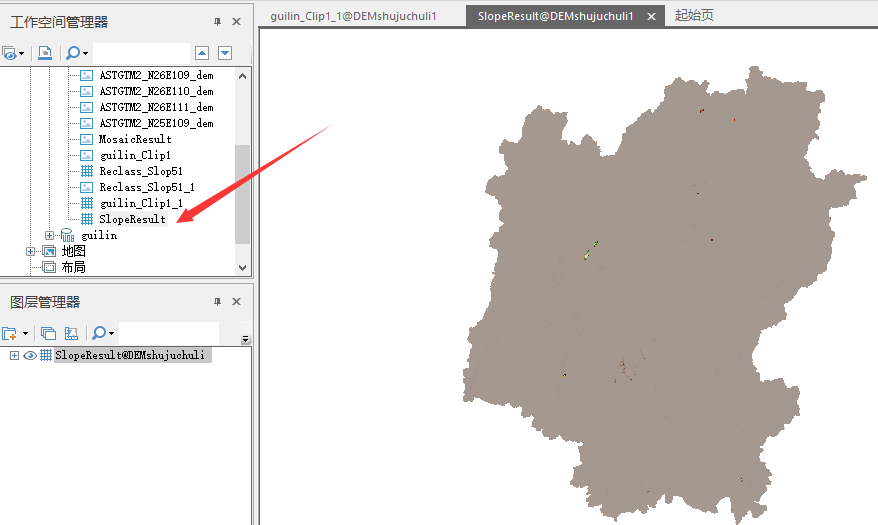Click the layer manager stacked layers icon
This screenshot has height=525, width=878.
(x=49, y=334)
